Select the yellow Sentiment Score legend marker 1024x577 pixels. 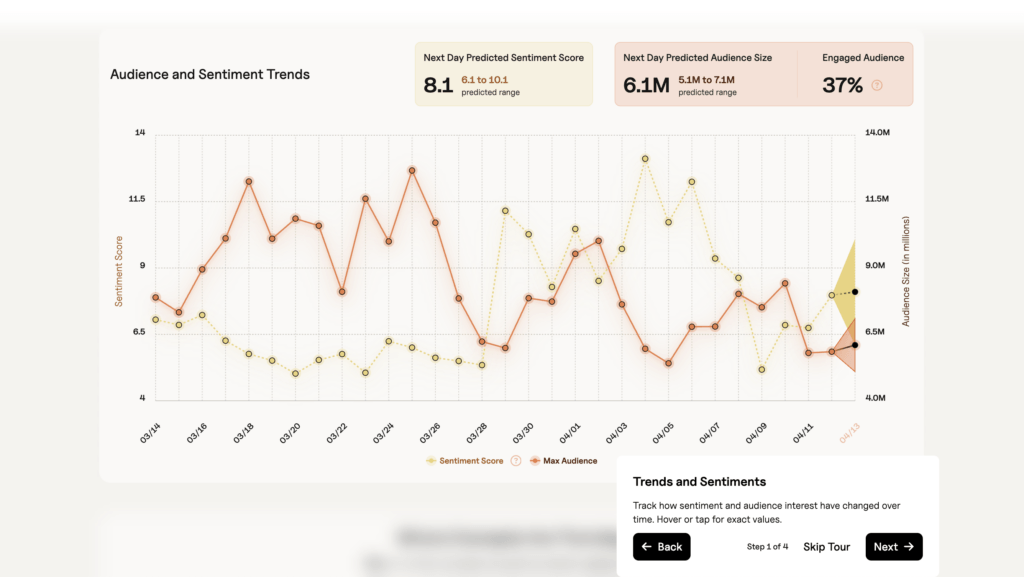[x=430, y=461]
